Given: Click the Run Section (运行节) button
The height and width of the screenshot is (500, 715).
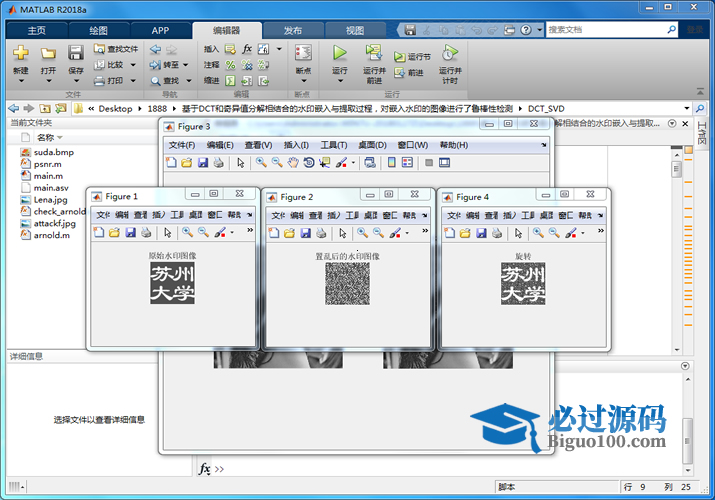Looking at the screenshot, I should click(x=412, y=57).
